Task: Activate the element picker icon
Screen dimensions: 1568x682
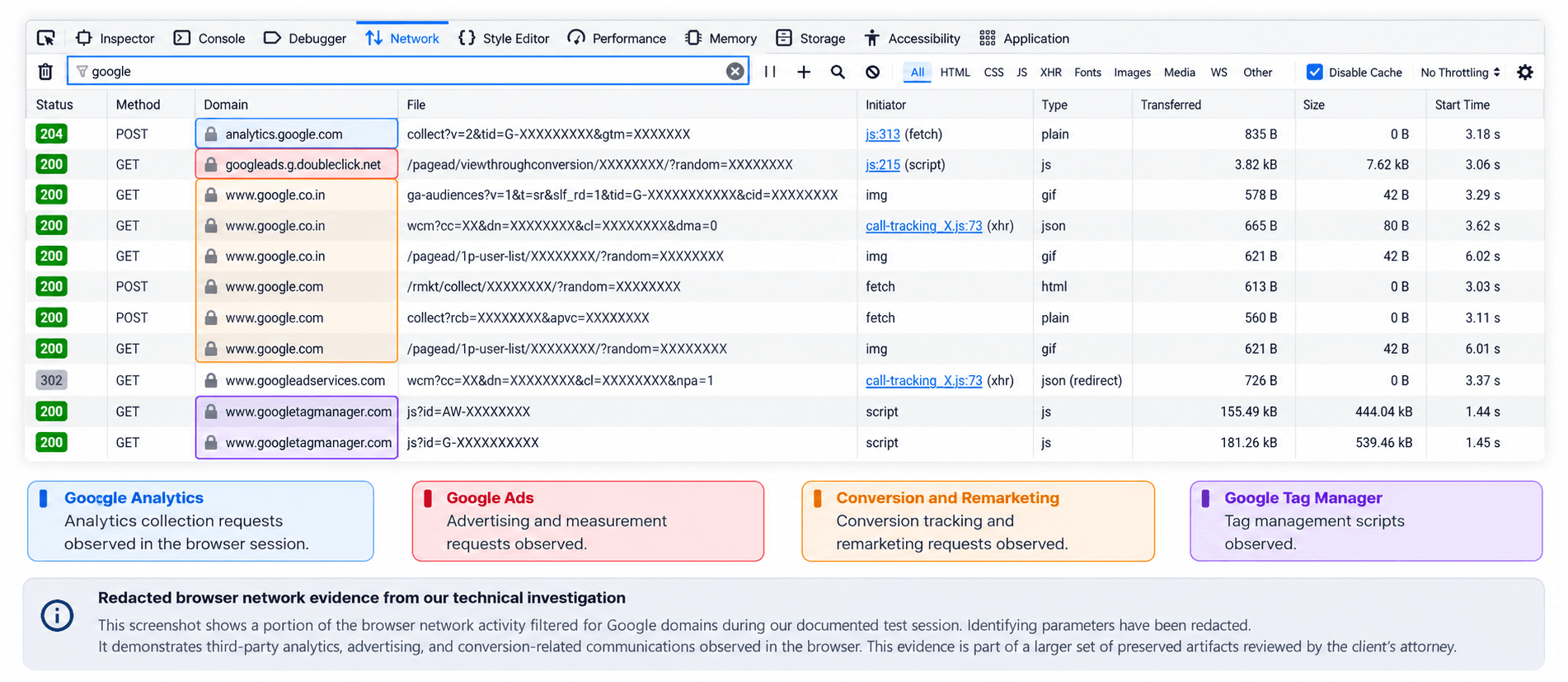Action: pos(46,38)
